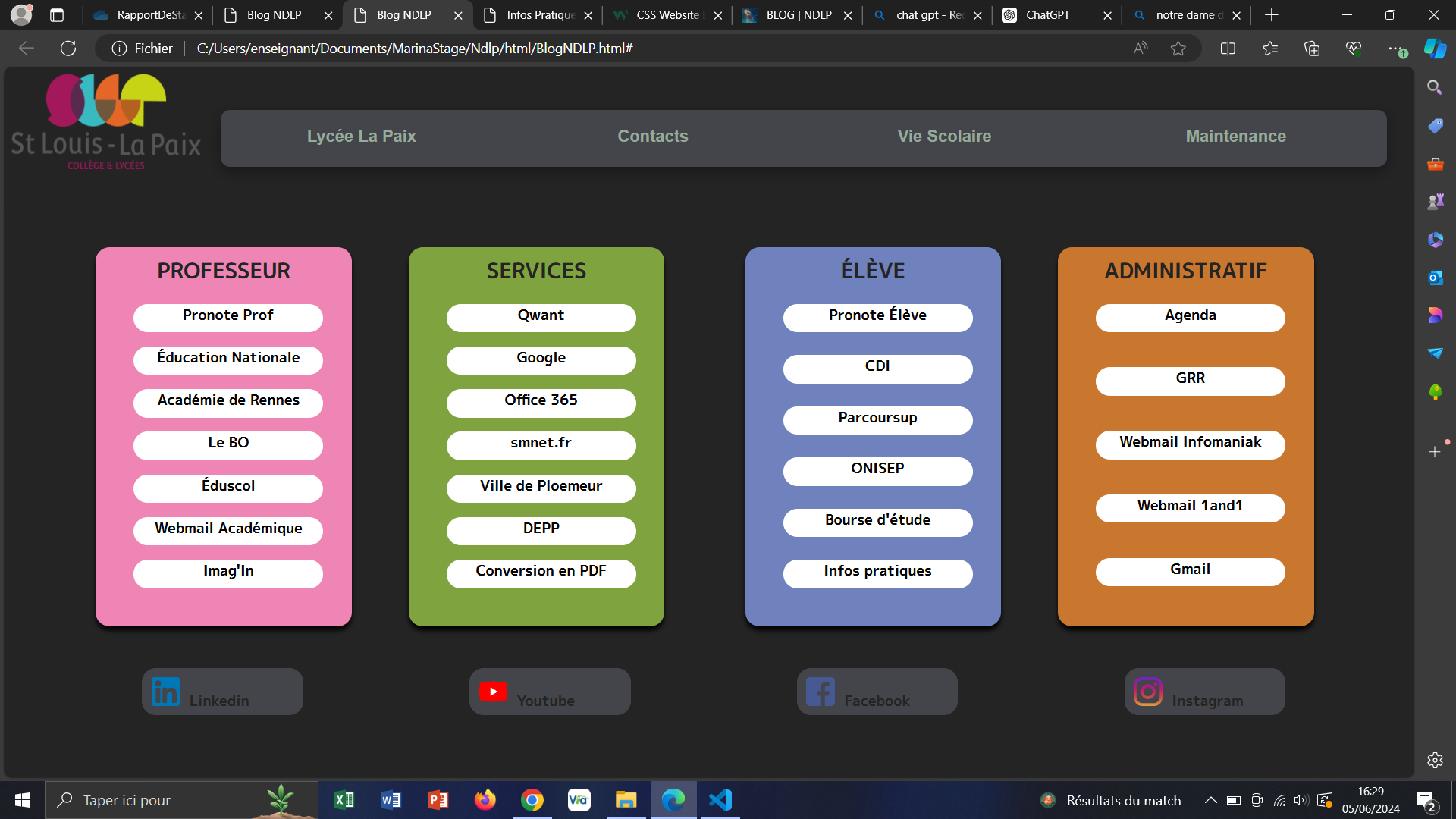Open Browser essentials in the toolbar
The image size is (1456, 819).
pos(1354,48)
